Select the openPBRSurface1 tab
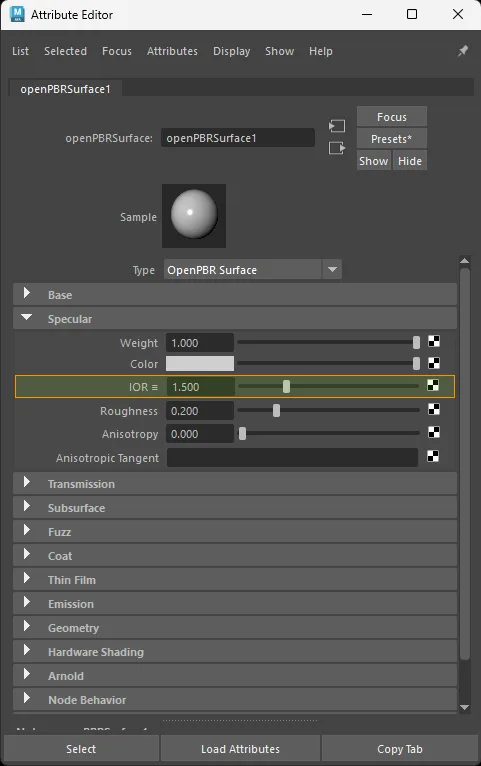Screen dimensions: 481x766 click(x=65, y=89)
